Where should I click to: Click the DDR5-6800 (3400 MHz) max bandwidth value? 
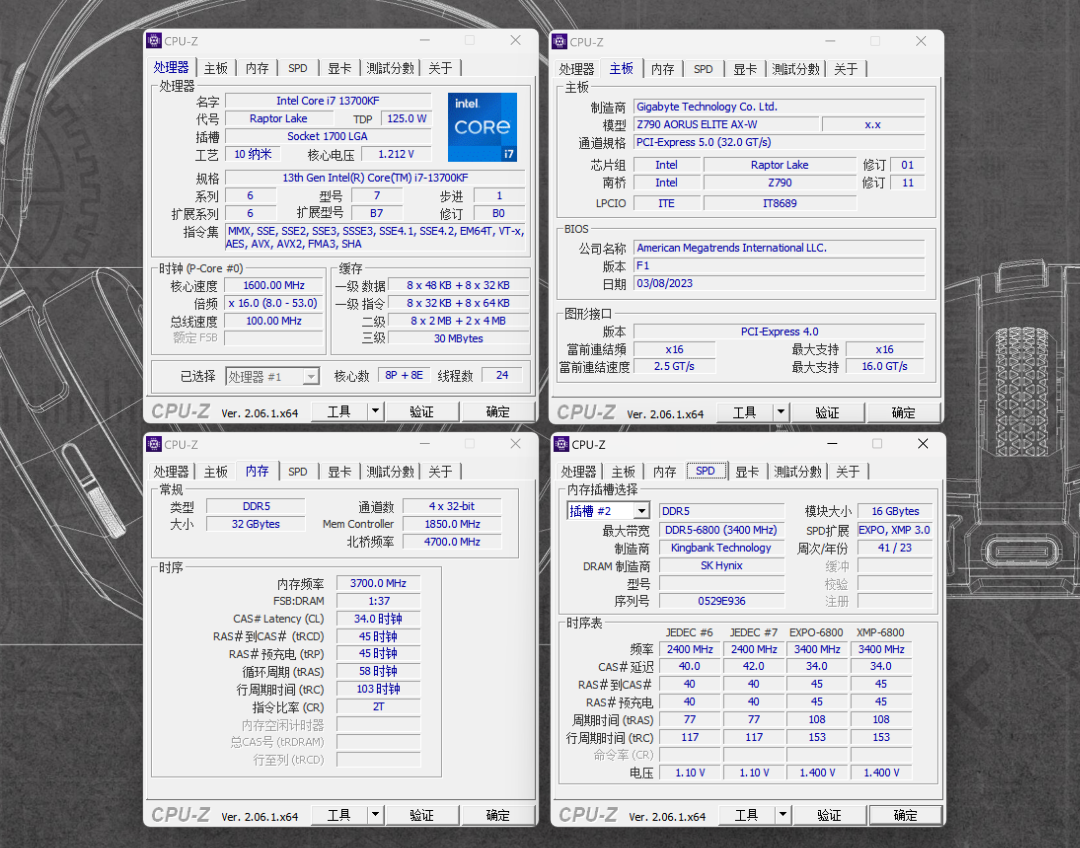(x=721, y=530)
